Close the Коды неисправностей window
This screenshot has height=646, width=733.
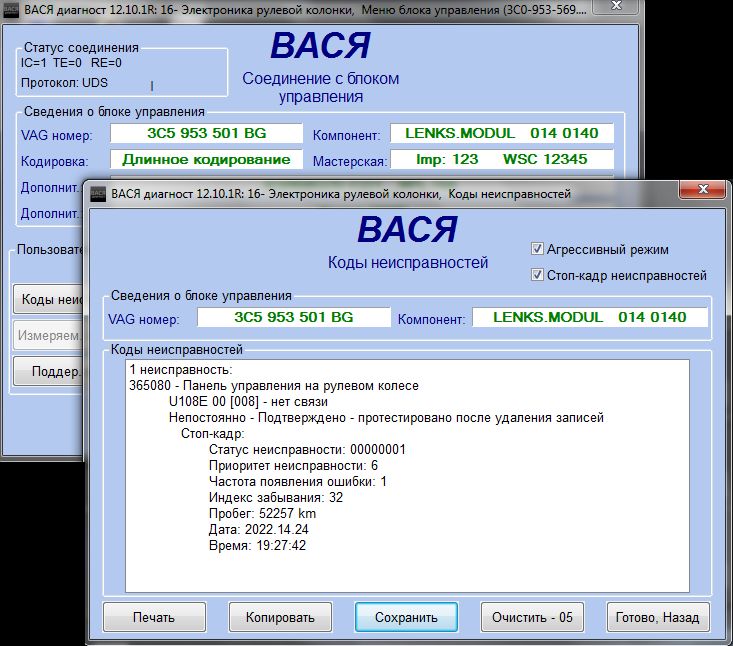pos(703,189)
